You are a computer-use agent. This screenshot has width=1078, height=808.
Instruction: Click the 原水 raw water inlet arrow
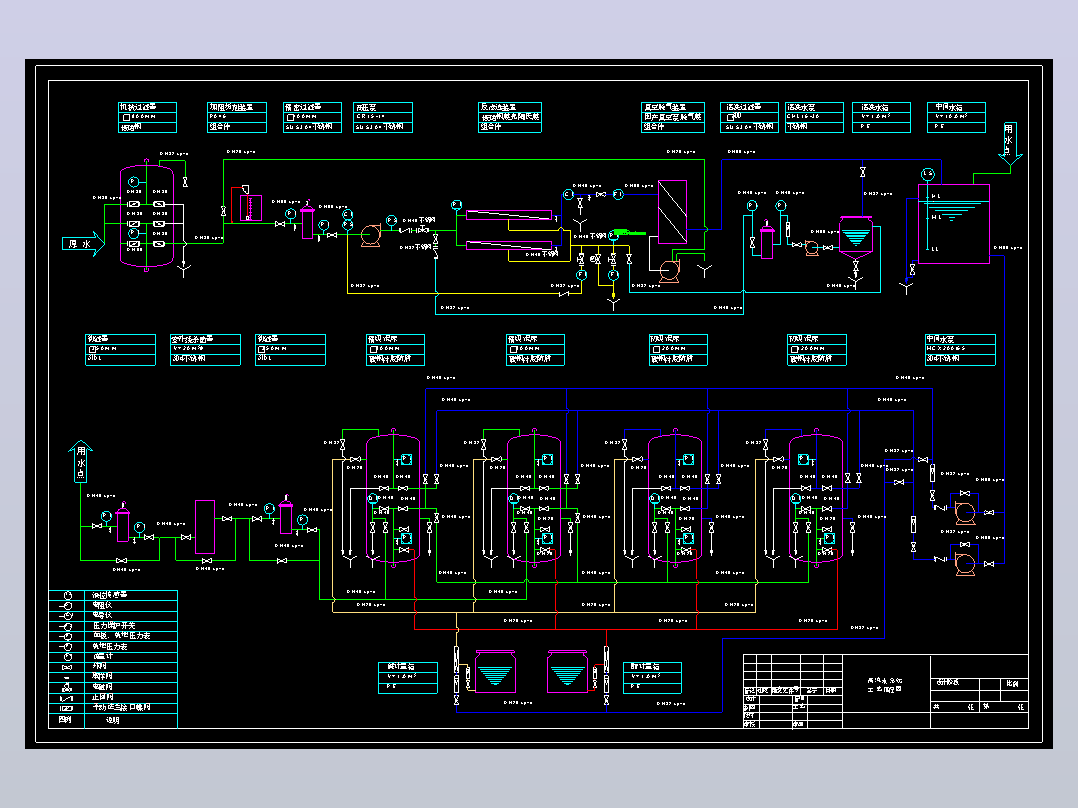83,243
